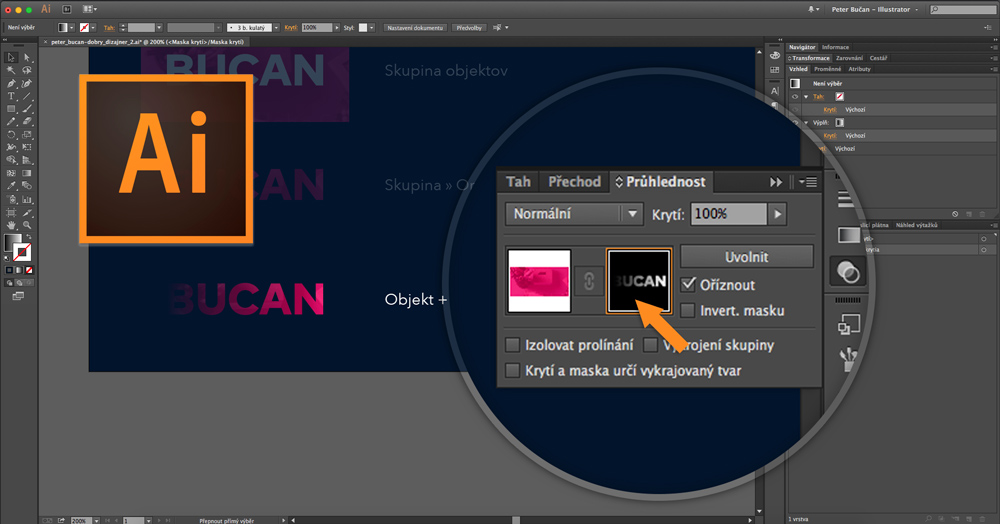The image size is (1000, 524).
Task: Select the Type tool
Action: click(11, 96)
